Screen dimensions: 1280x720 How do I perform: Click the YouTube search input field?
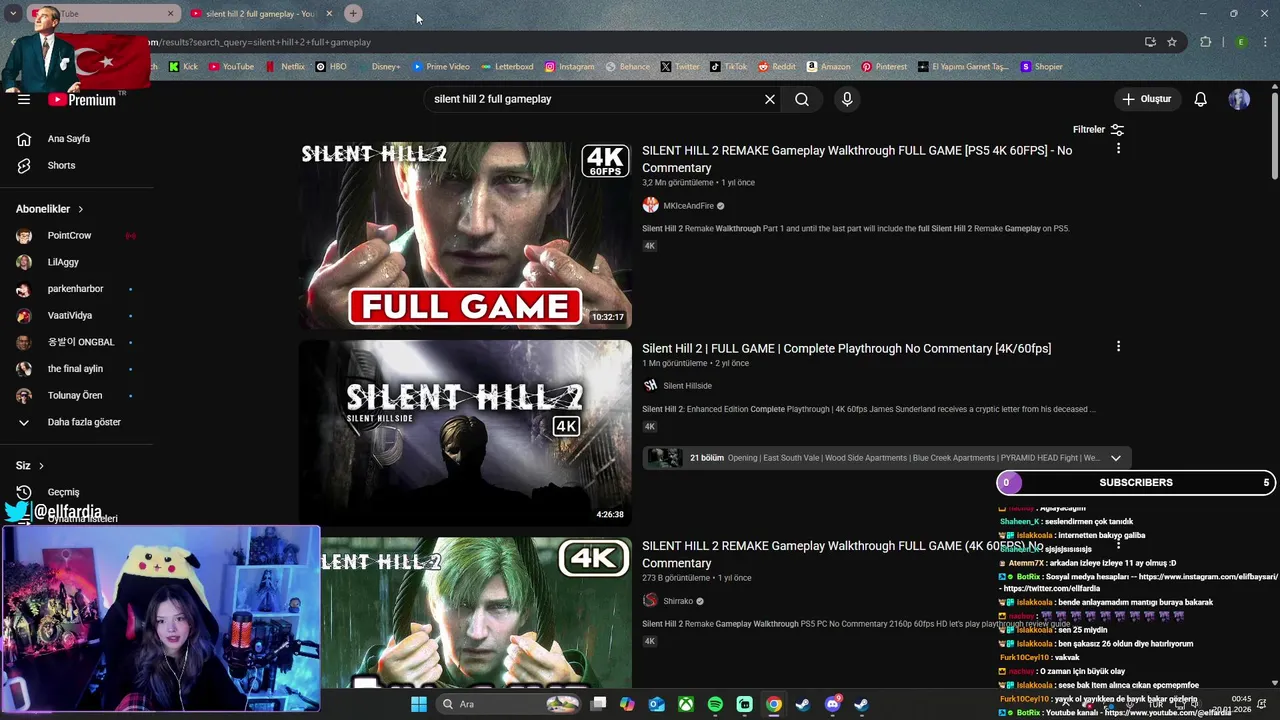[x=595, y=99]
